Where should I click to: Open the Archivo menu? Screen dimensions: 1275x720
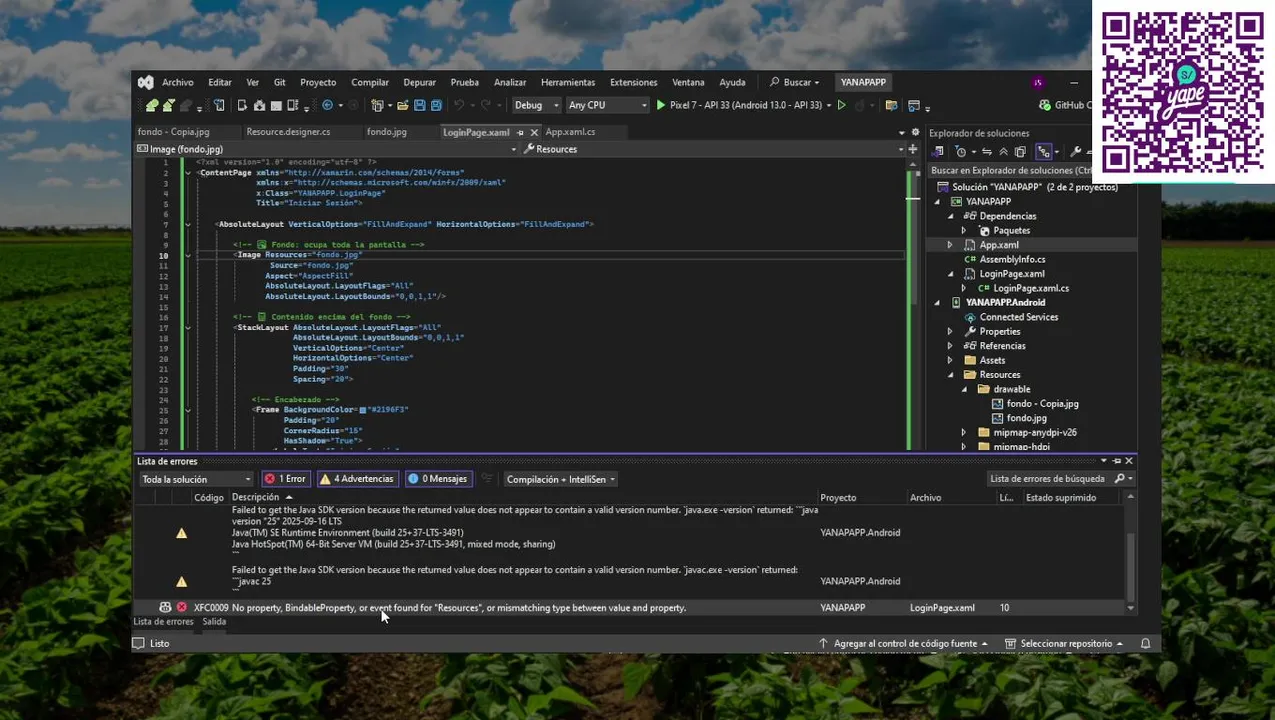coord(177,82)
